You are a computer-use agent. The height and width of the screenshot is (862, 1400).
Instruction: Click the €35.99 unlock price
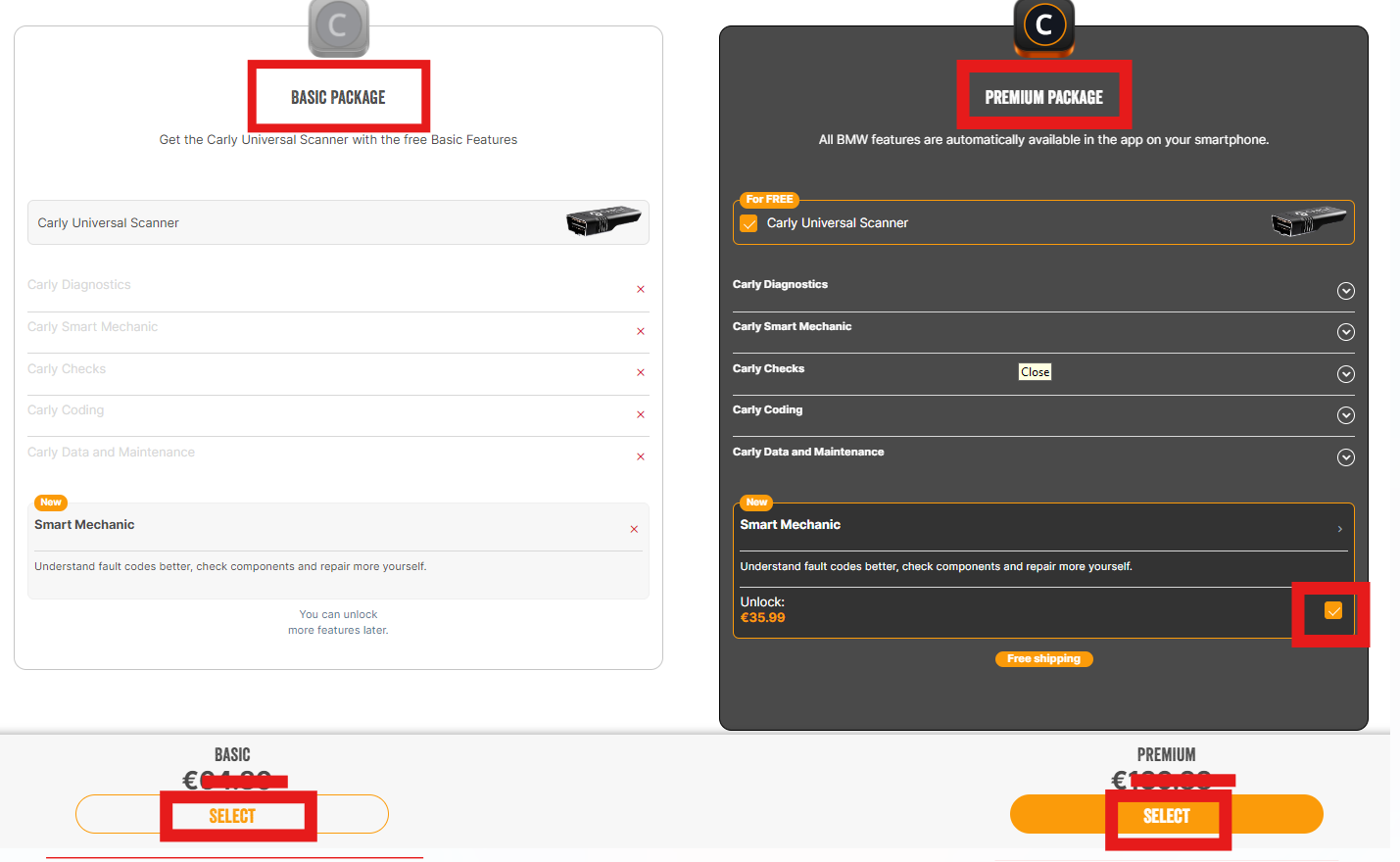pyautogui.click(x=763, y=618)
